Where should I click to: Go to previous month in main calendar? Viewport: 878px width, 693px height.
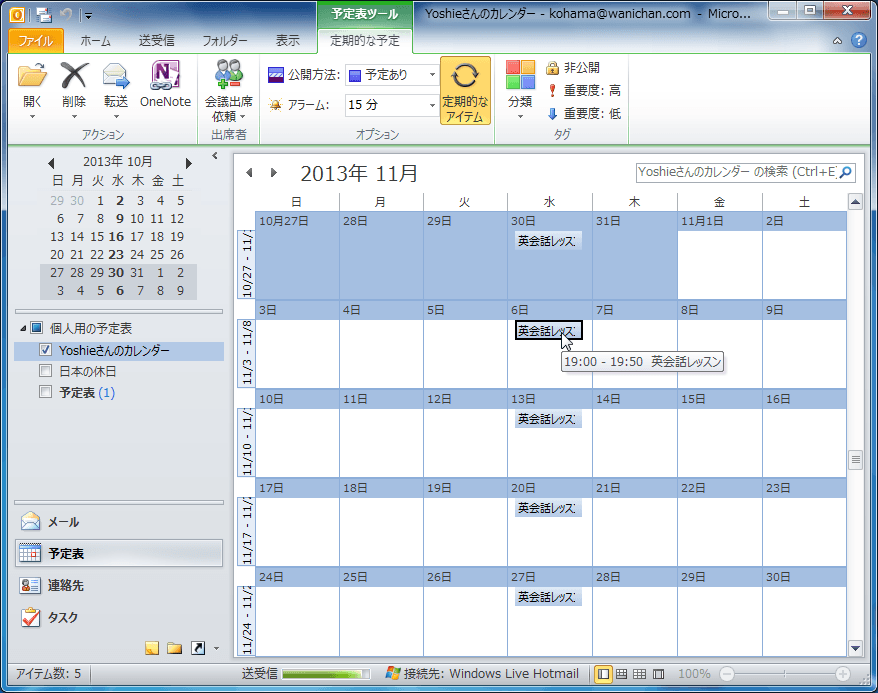[x=250, y=173]
